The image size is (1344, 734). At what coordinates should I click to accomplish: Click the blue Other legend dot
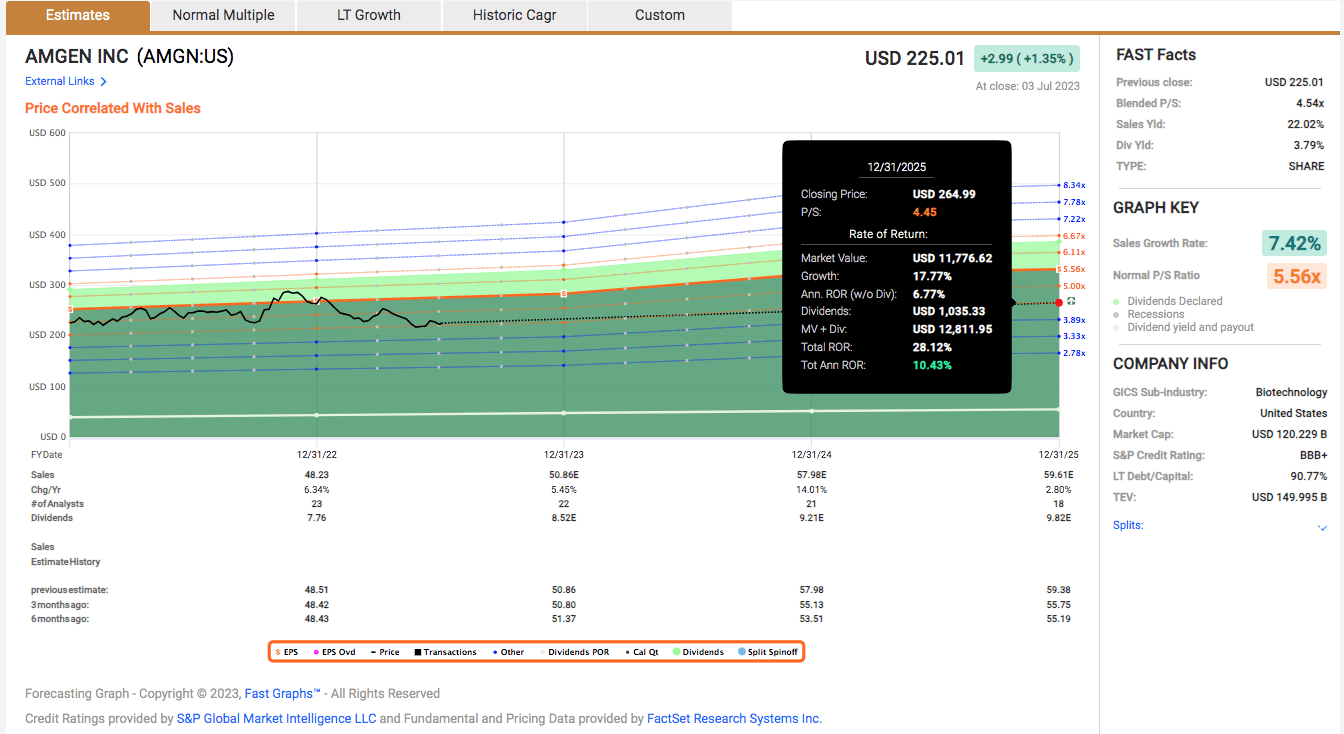[x=494, y=652]
